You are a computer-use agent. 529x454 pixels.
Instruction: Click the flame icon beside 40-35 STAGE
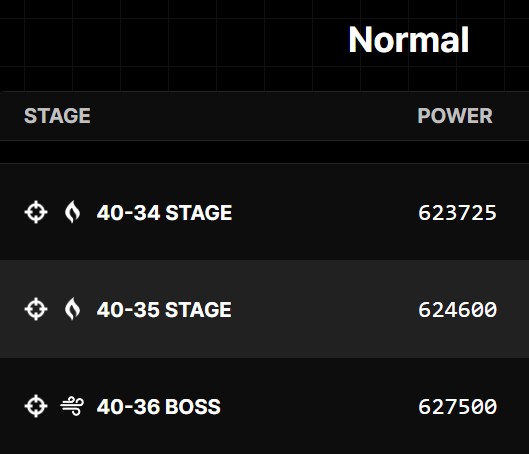73,309
